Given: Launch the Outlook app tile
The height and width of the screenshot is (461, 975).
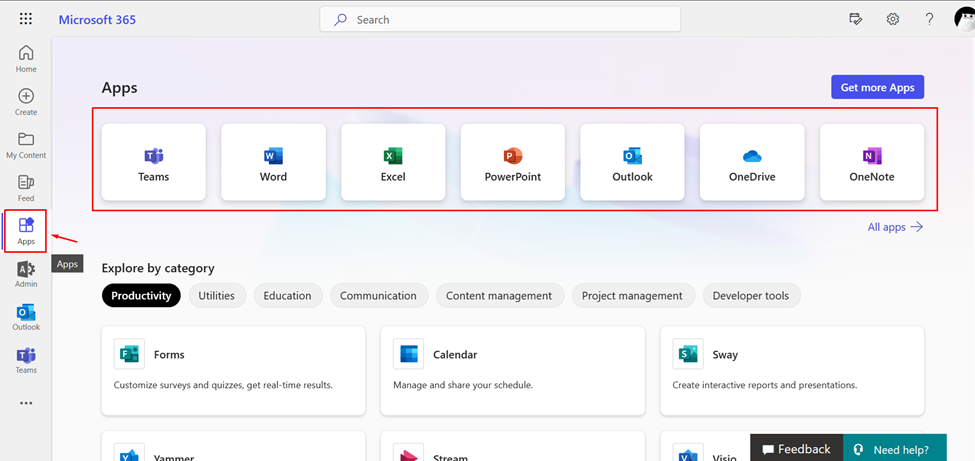Looking at the screenshot, I should (x=632, y=162).
